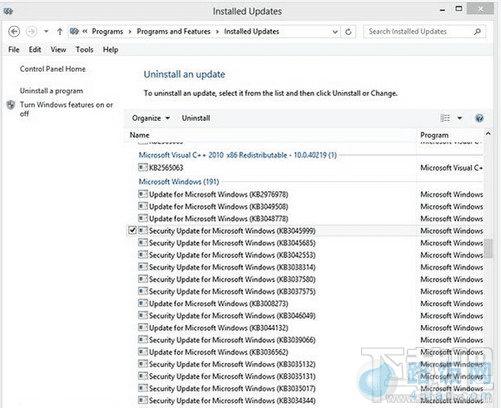
Task: Open the View menu
Action: 58,50
